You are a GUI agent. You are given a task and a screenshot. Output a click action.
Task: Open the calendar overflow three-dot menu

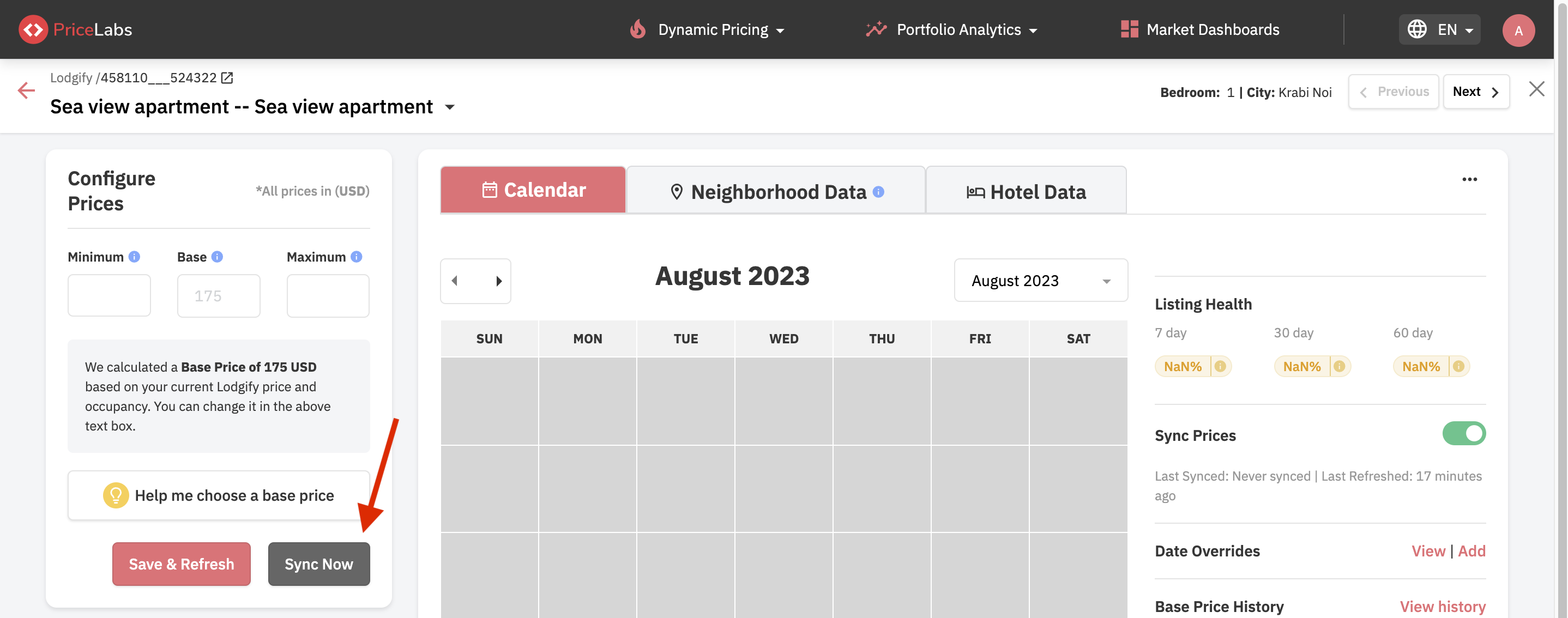click(1470, 179)
